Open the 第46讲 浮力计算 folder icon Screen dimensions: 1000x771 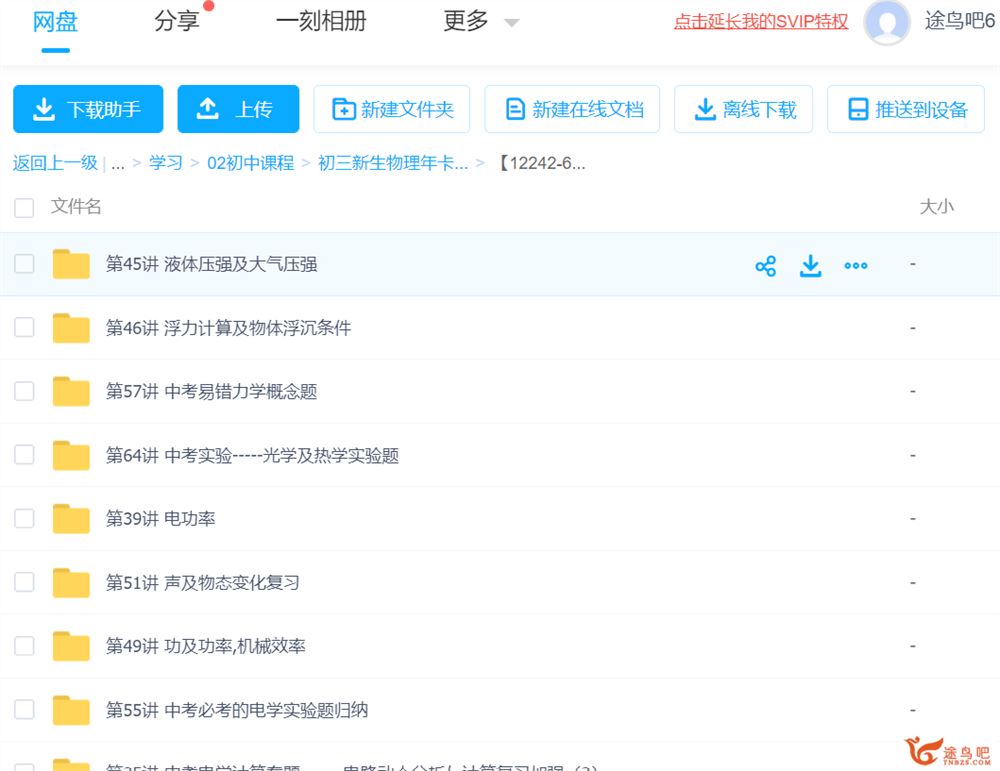(x=71, y=328)
